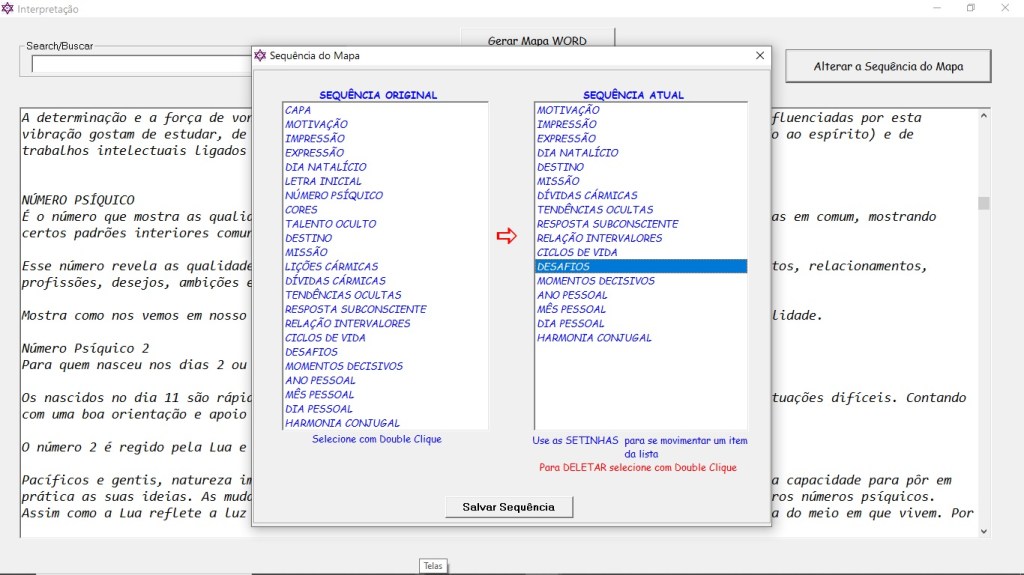Select MOMENTOS DECISIVOS in current sequence
This screenshot has height=575, width=1024.
(595, 281)
